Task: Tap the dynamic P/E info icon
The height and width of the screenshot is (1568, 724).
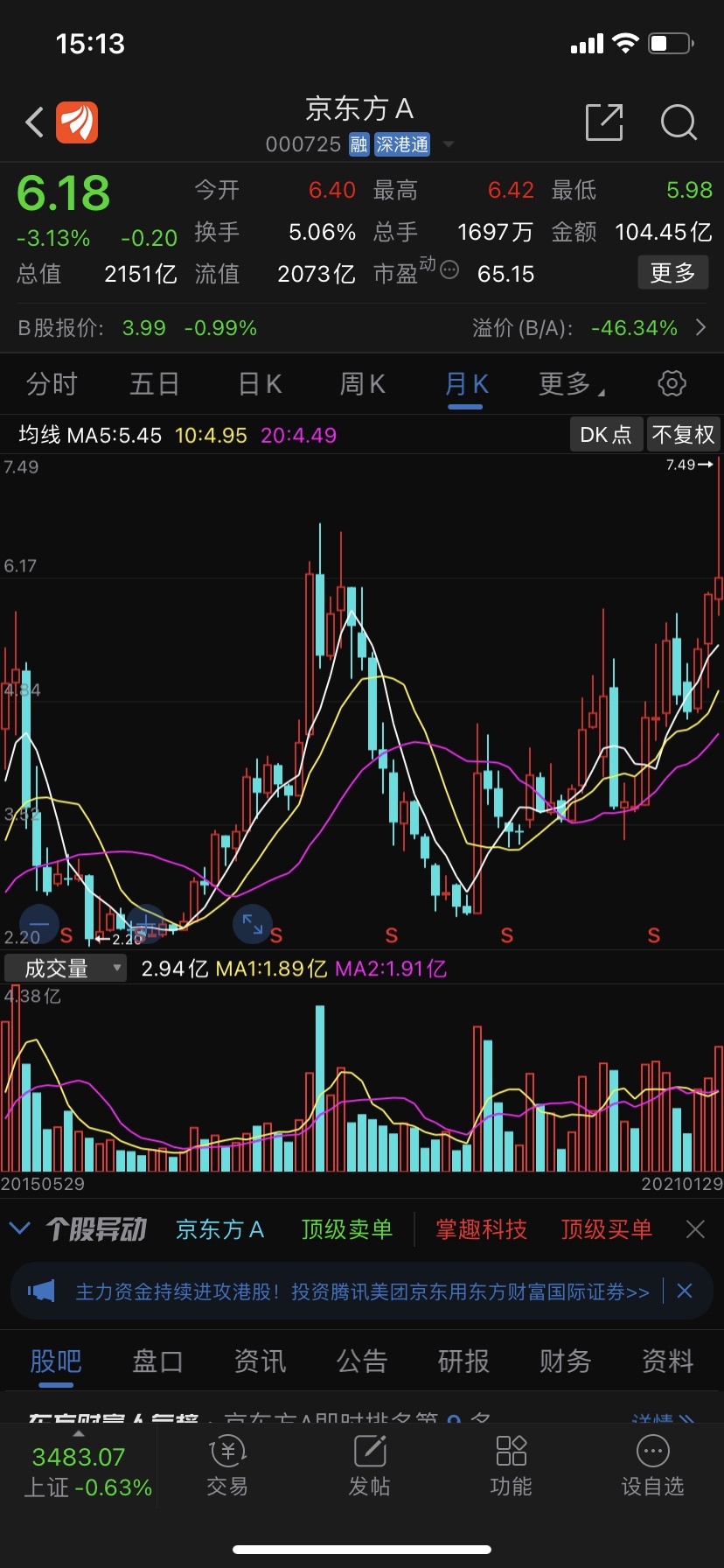Action: 449,269
